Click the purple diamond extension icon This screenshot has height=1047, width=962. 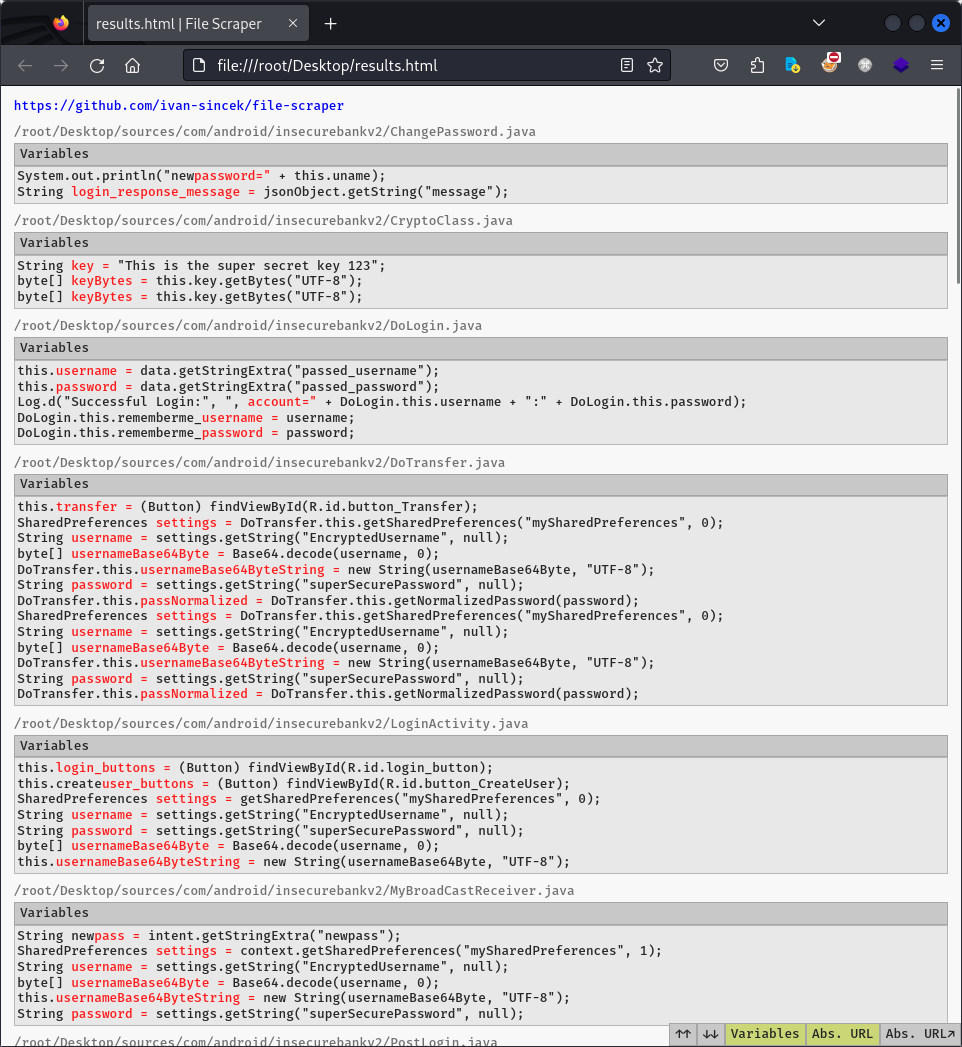click(900, 65)
